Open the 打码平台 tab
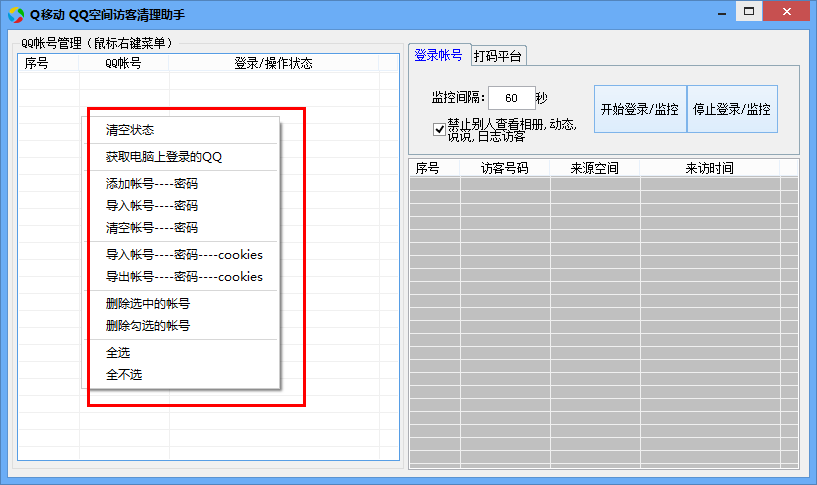The width and height of the screenshot is (817, 485). [498, 56]
